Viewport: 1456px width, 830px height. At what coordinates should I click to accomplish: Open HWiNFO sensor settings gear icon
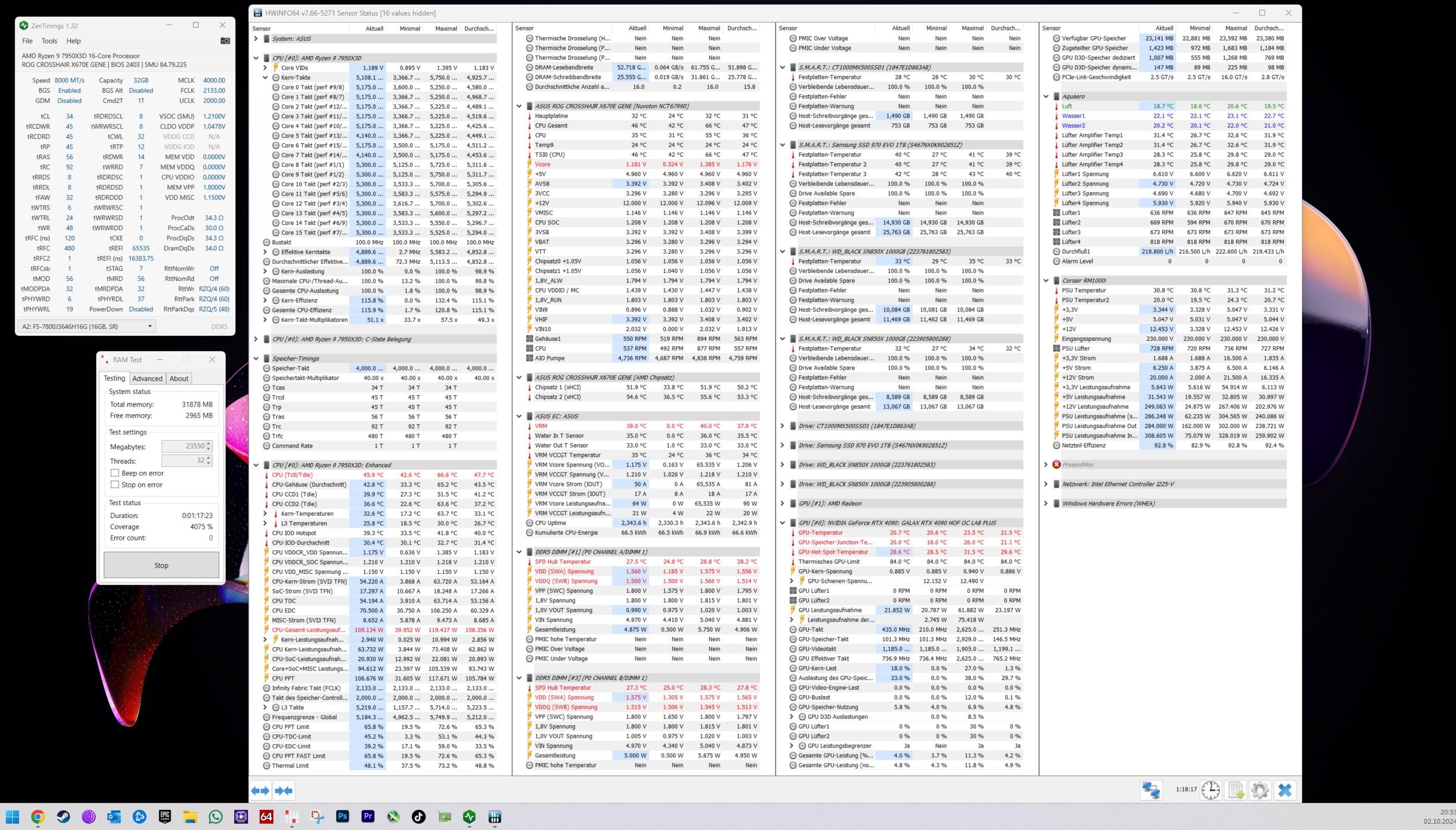pyautogui.click(x=1260, y=790)
